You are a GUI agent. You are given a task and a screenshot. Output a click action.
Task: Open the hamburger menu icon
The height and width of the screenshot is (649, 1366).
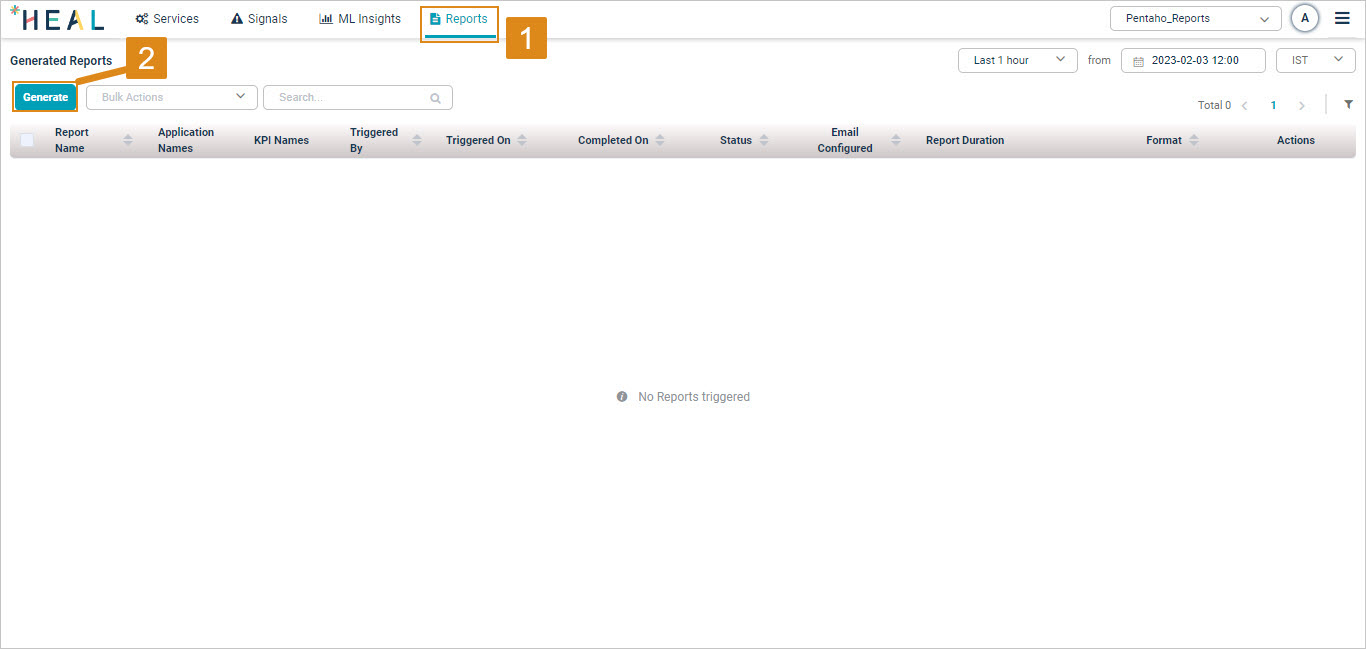pyautogui.click(x=1342, y=18)
